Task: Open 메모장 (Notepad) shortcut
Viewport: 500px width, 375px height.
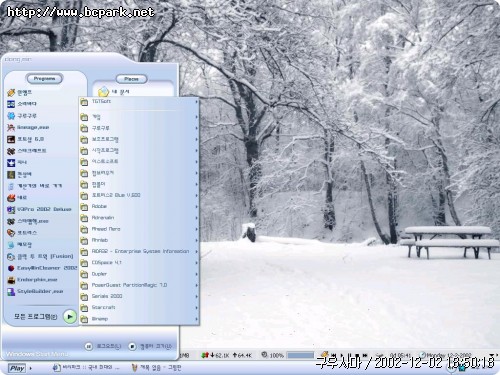Action: 19,245
